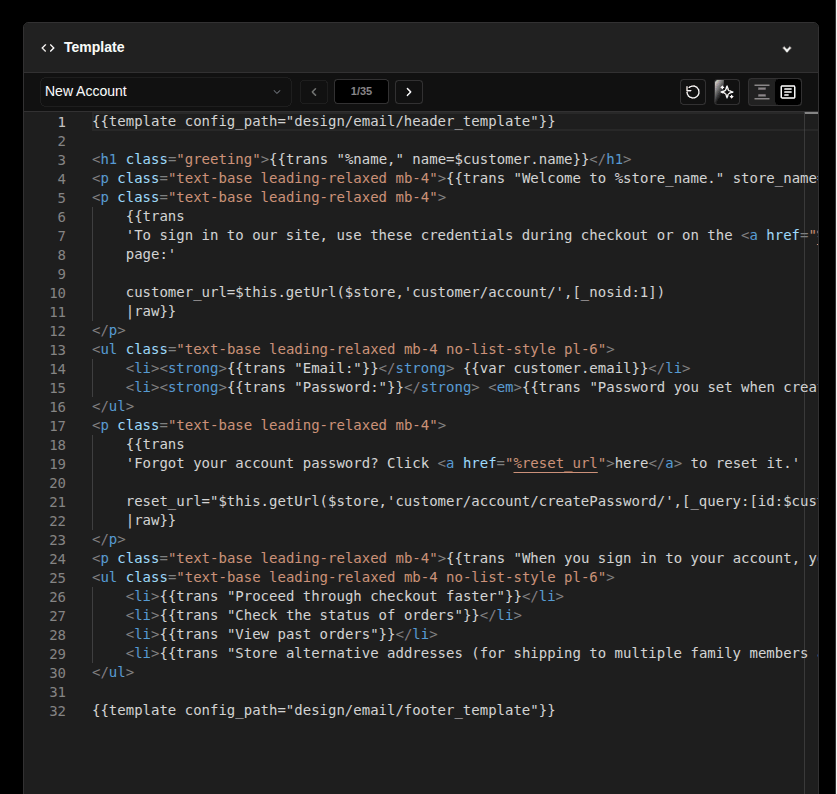Click line number 19 in the gutter
The width and height of the screenshot is (837, 794).
[57, 463]
